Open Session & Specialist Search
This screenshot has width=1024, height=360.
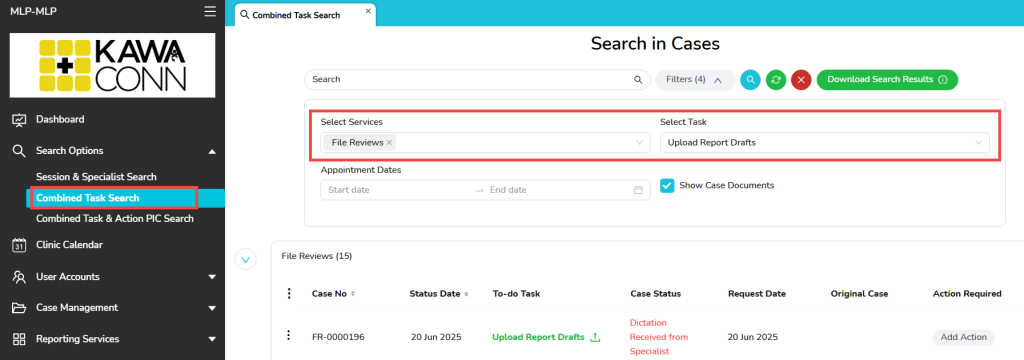coord(96,176)
